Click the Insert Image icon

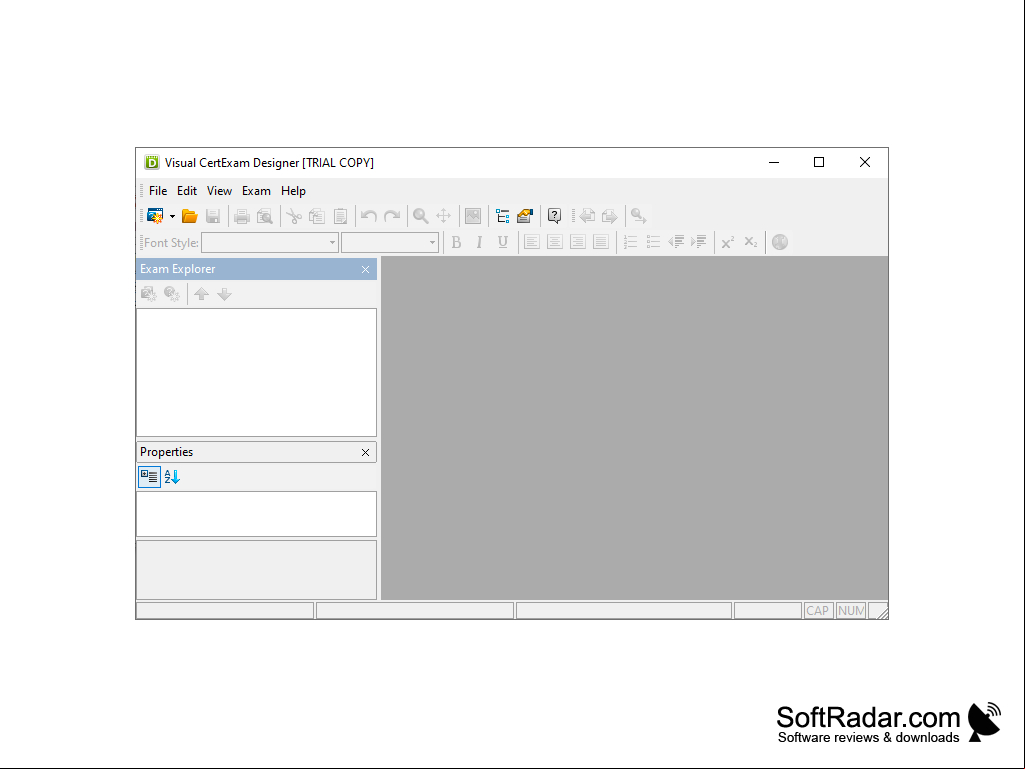(x=473, y=216)
